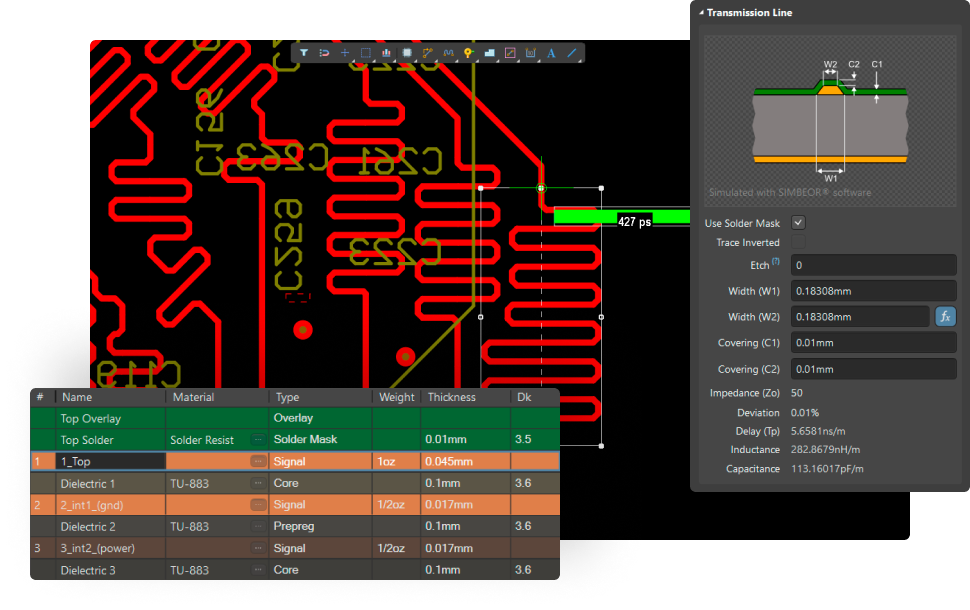Select the 2_int1_(gnd) layer row
This screenshot has width=970, height=610.
pos(90,505)
